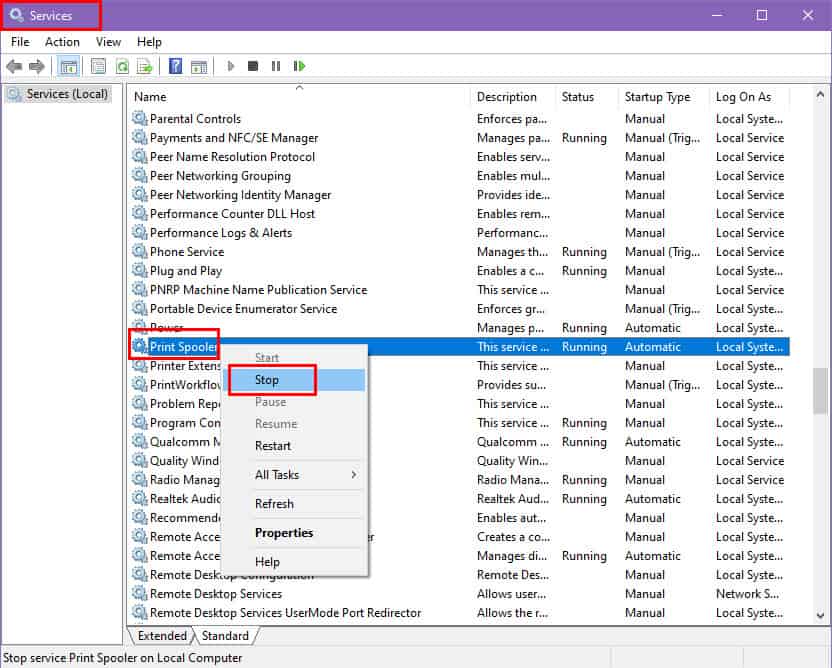The height and width of the screenshot is (668, 832).
Task: Click the Forward navigation arrow
Action: pos(36,66)
